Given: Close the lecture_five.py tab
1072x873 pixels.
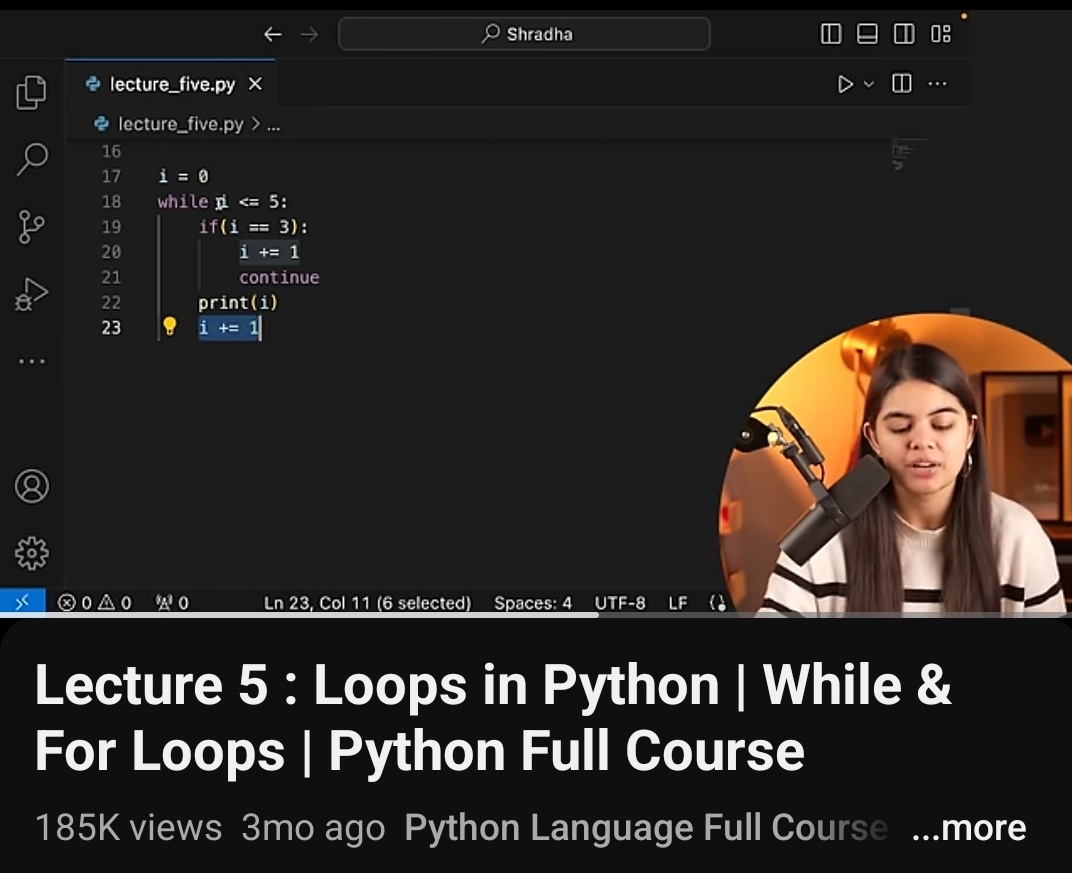Looking at the screenshot, I should pyautogui.click(x=255, y=83).
